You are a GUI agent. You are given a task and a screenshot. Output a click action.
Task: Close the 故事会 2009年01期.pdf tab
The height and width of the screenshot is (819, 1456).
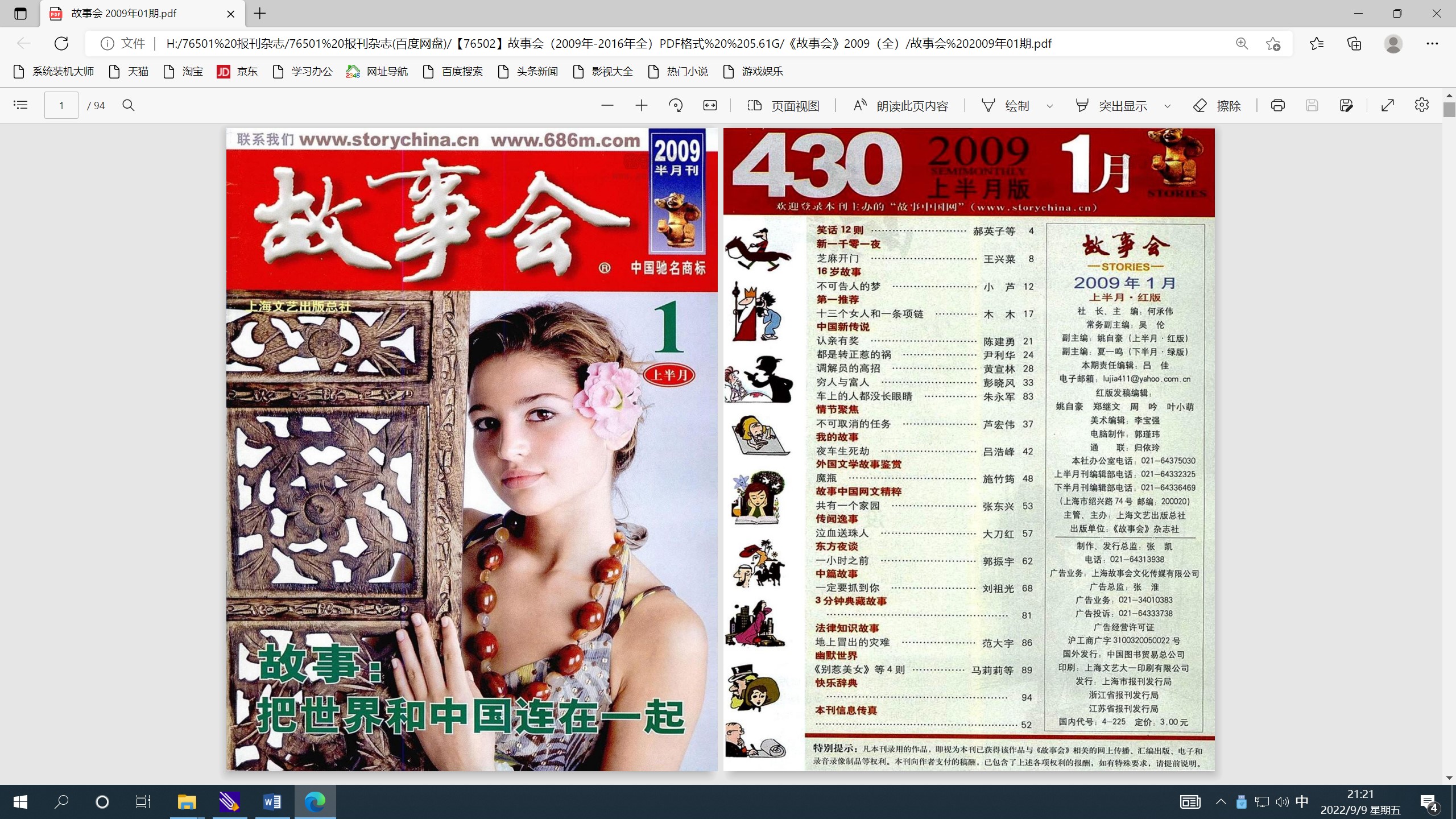pyautogui.click(x=230, y=14)
